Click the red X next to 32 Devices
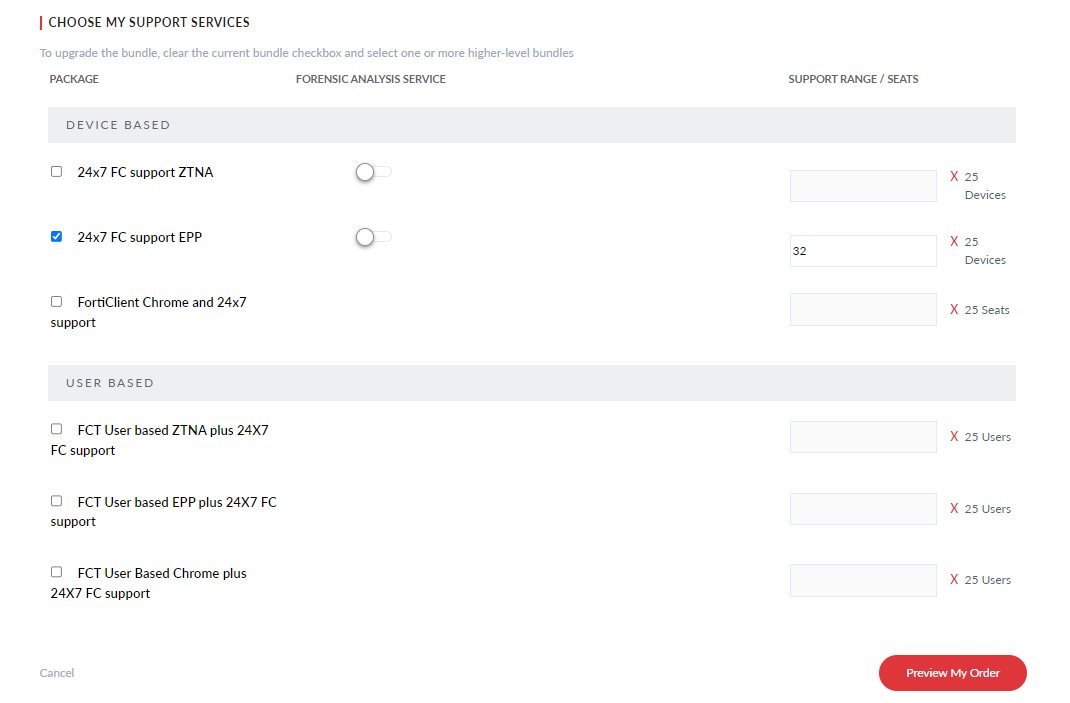This screenshot has height=703, width=1070. point(955,241)
